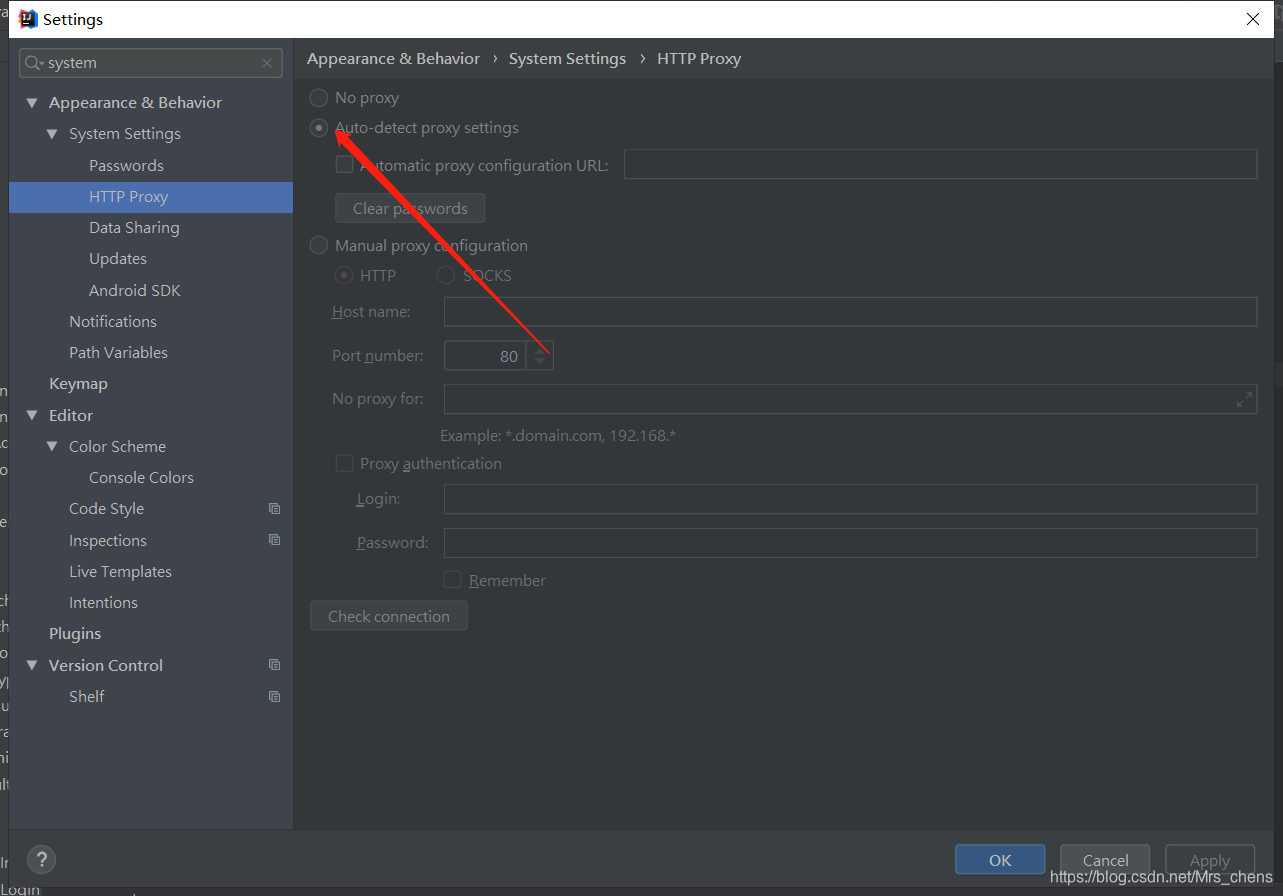Click 'System Settings' in the breadcrumb

(567, 59)
